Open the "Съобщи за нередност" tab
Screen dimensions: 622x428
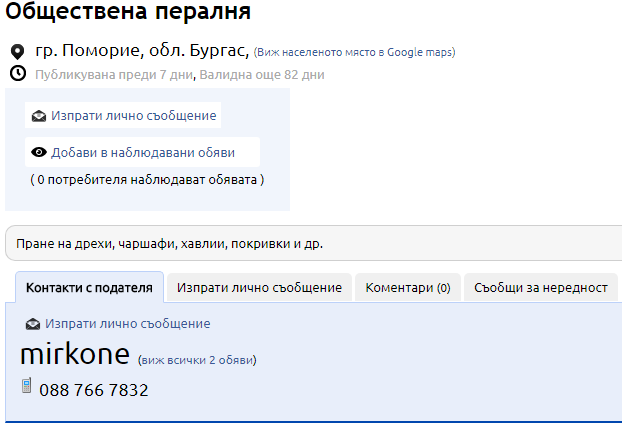(x=541, y=288)
